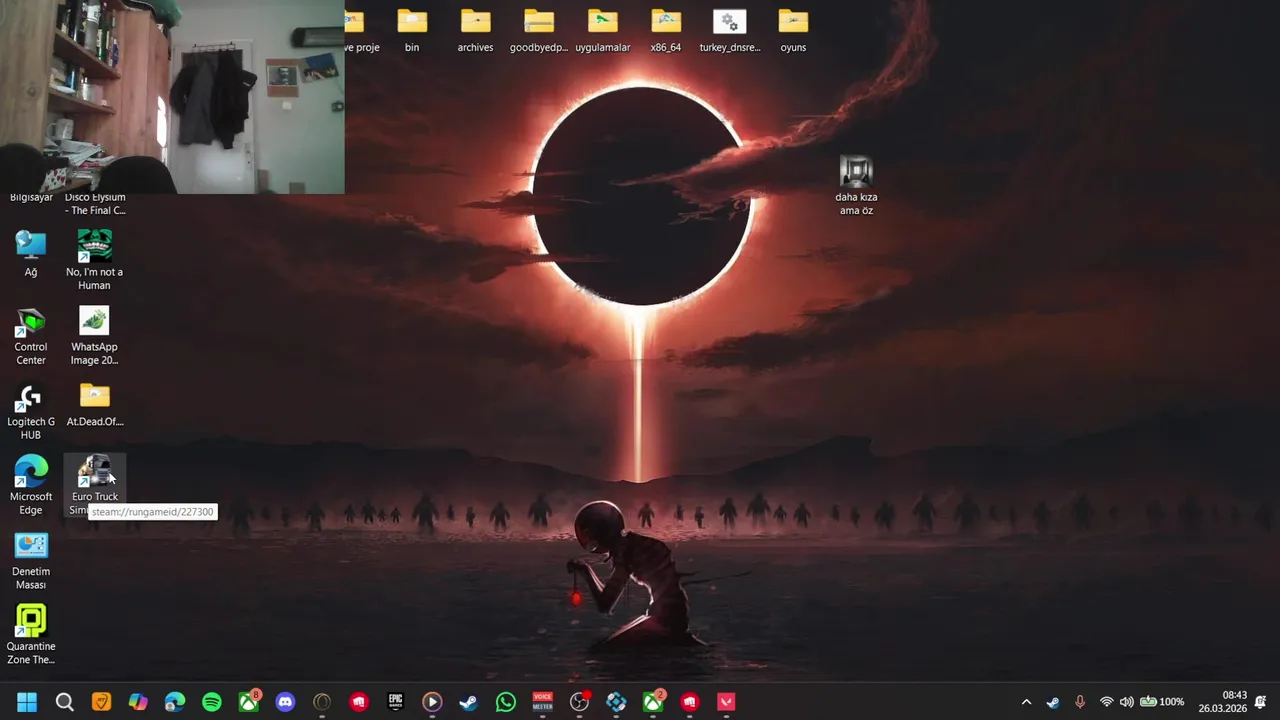
Task: Open taskbar Search magnifier
Action: coord(64,702)
